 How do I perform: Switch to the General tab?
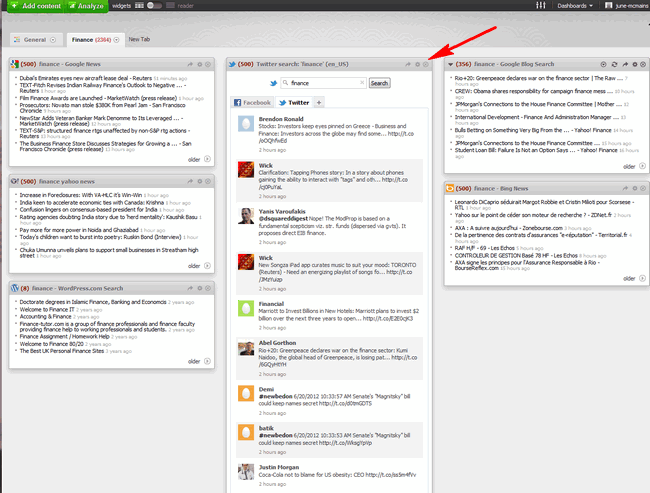[x=35, y=40]
